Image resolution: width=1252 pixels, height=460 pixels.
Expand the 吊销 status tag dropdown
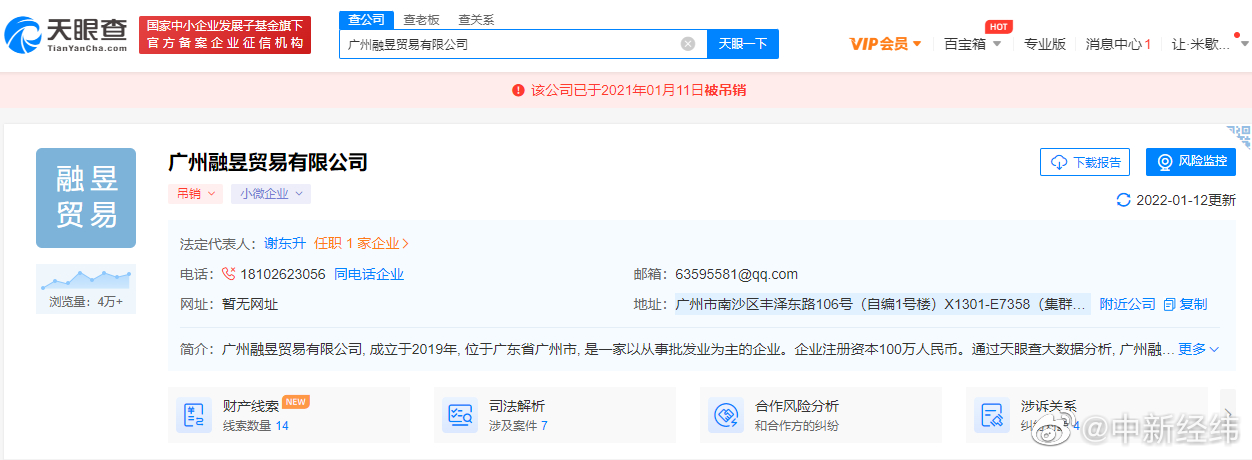195,194
